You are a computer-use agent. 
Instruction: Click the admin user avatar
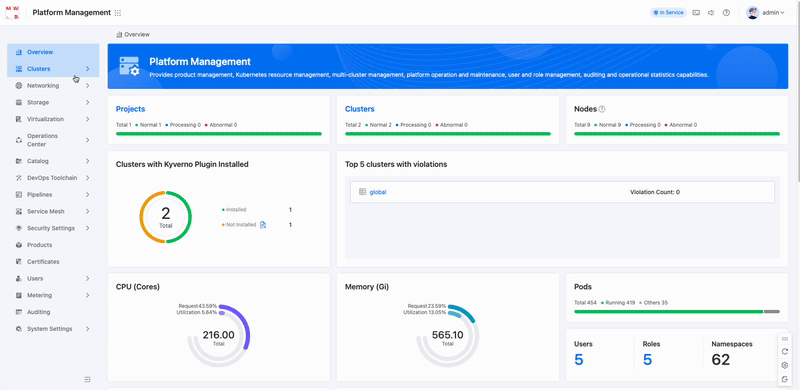pyautogui.click(x=753, y=13)
